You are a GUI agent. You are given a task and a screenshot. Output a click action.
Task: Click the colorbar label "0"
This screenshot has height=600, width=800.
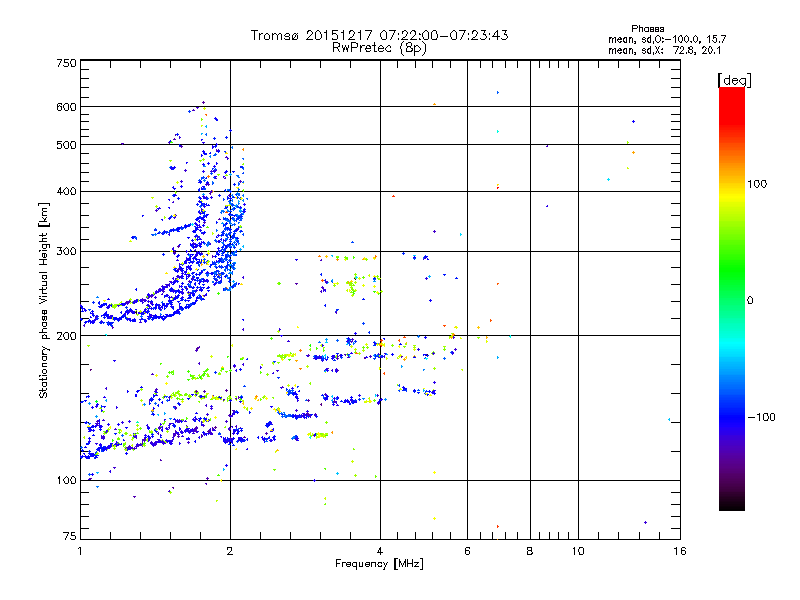[750, 301]
